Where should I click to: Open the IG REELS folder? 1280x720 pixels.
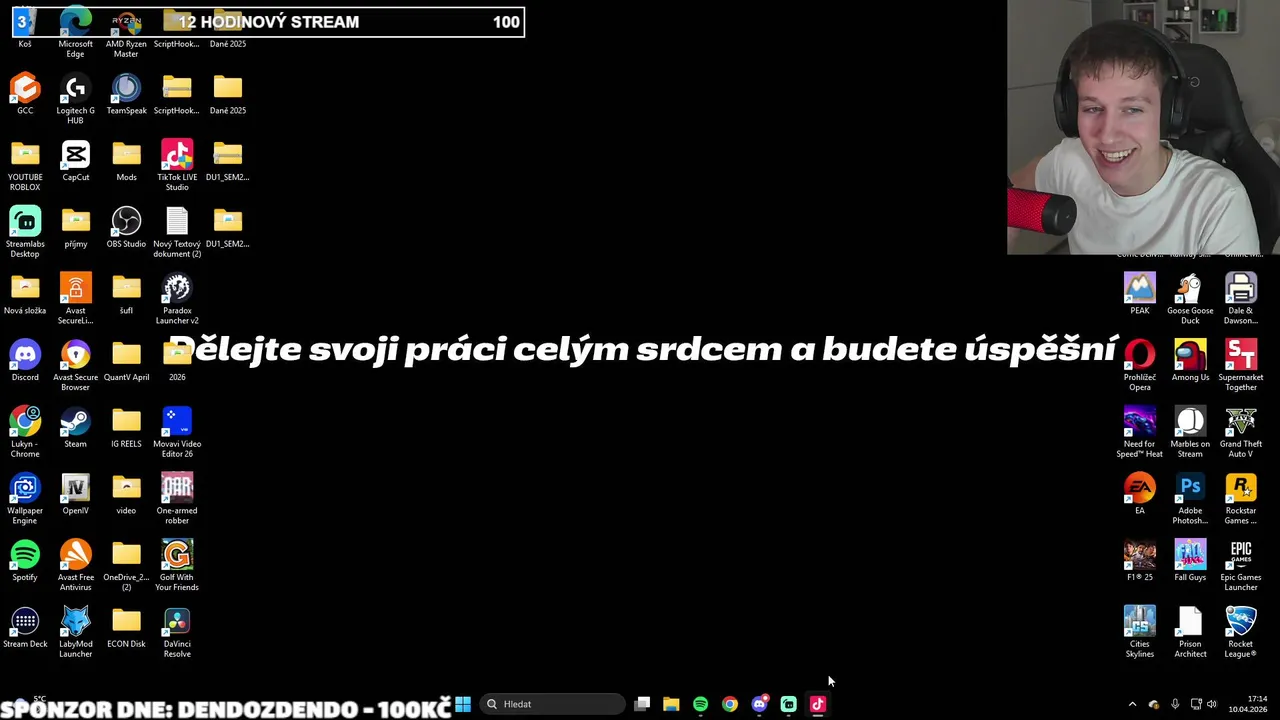click(x=126, y=427)
